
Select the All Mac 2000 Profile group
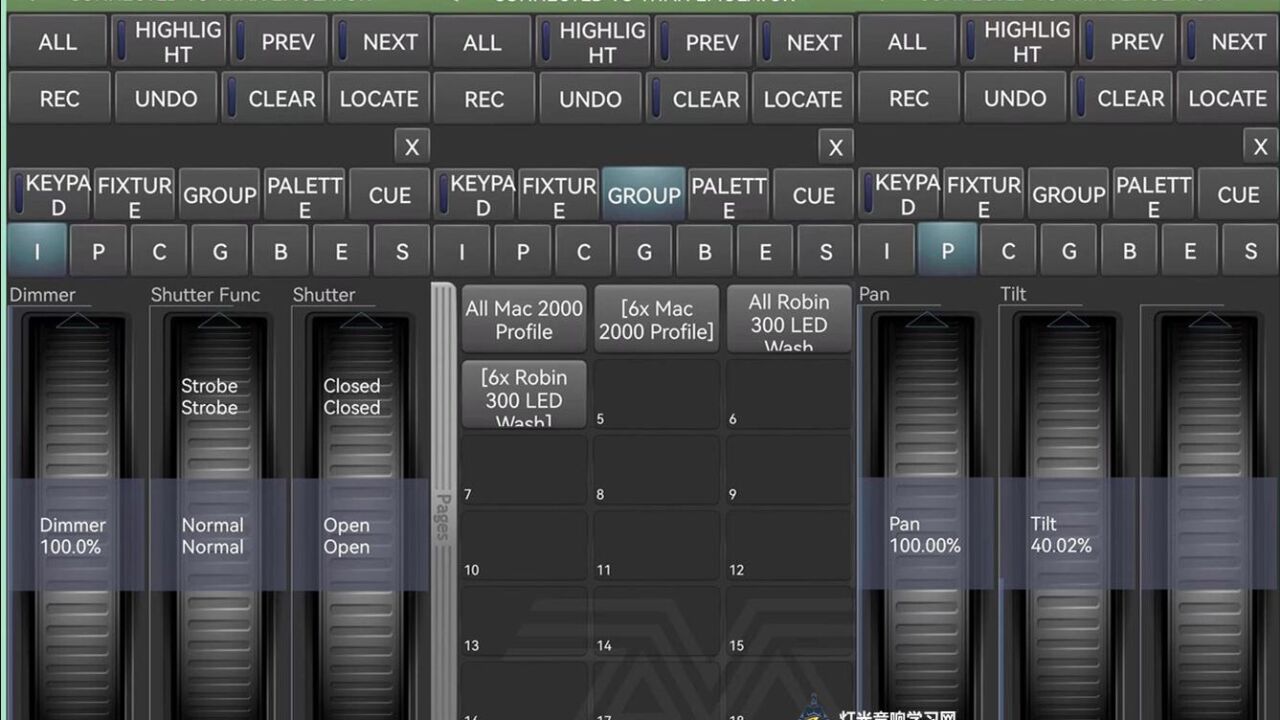(524, 319)
